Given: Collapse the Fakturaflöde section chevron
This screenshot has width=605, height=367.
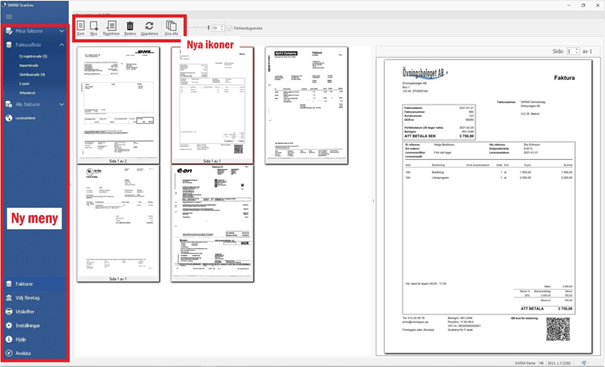Looking at the screenshot, I should 62,45.
